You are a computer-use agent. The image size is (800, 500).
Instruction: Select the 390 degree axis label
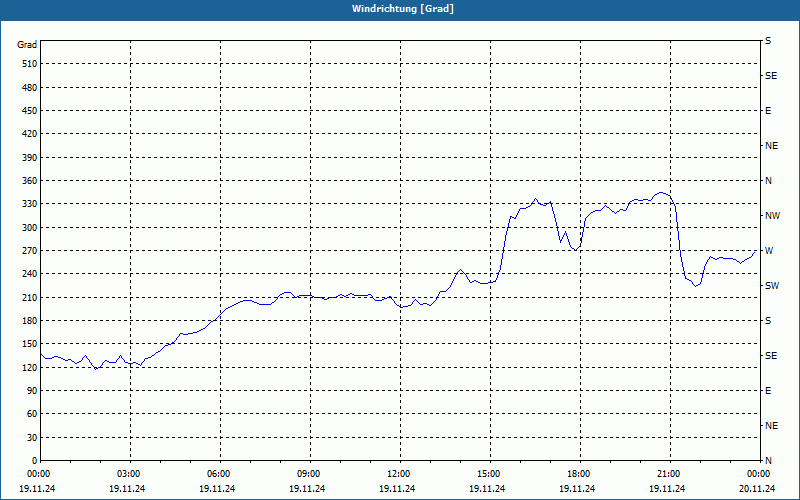[x=30, y=157]
